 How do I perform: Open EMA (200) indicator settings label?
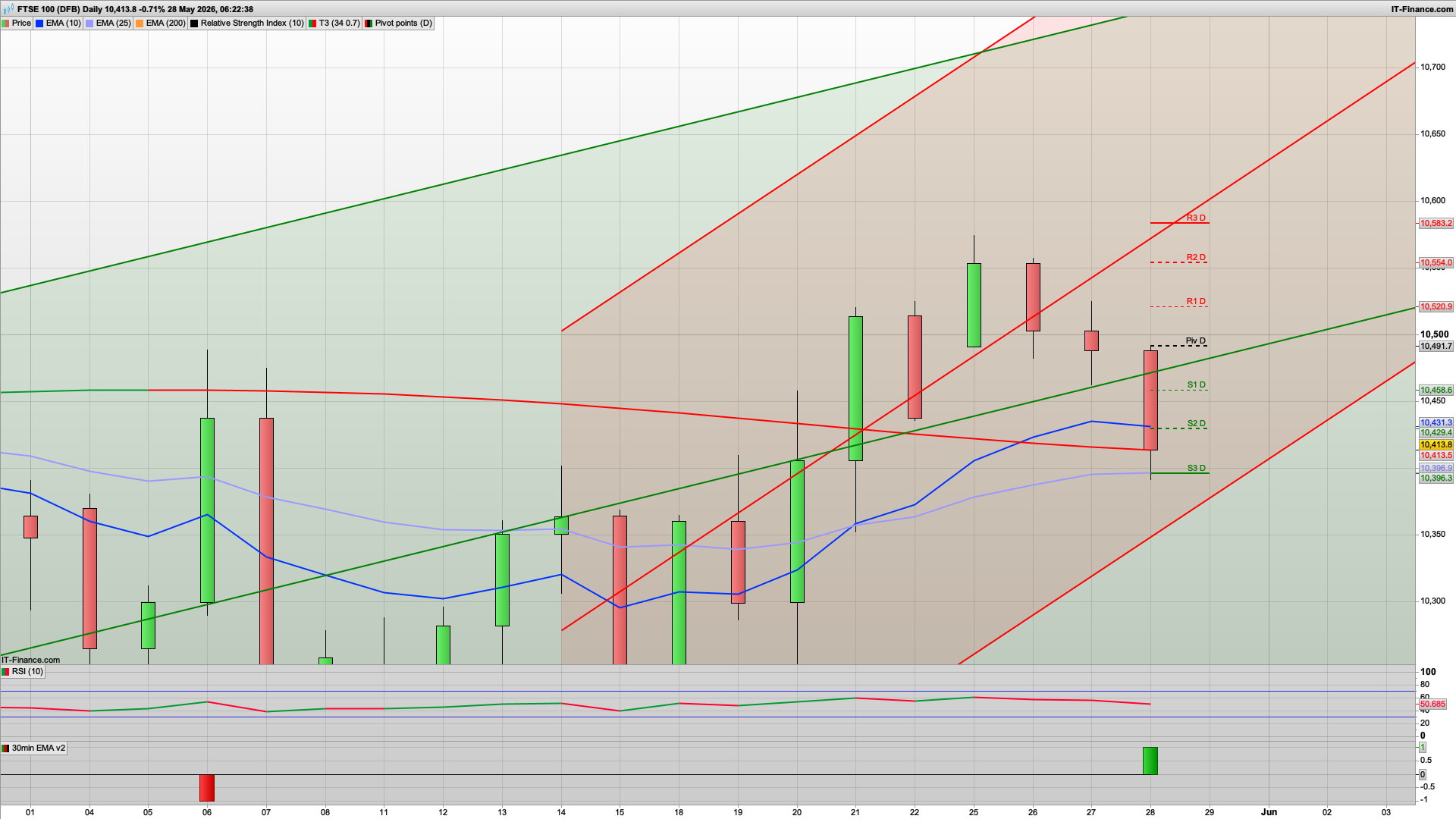coord(165,24)
